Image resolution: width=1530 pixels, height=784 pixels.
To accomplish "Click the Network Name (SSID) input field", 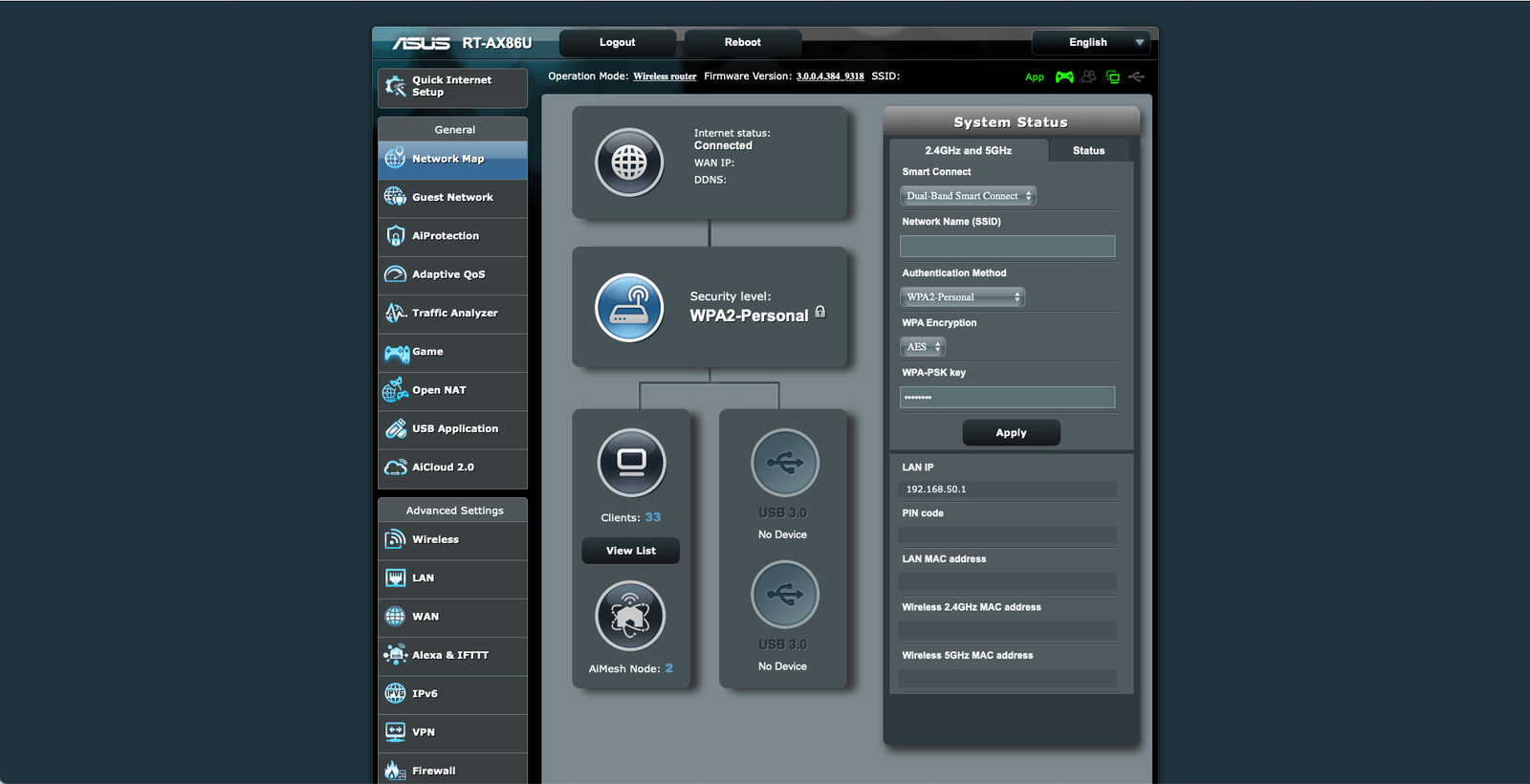I will point(1007,247).
